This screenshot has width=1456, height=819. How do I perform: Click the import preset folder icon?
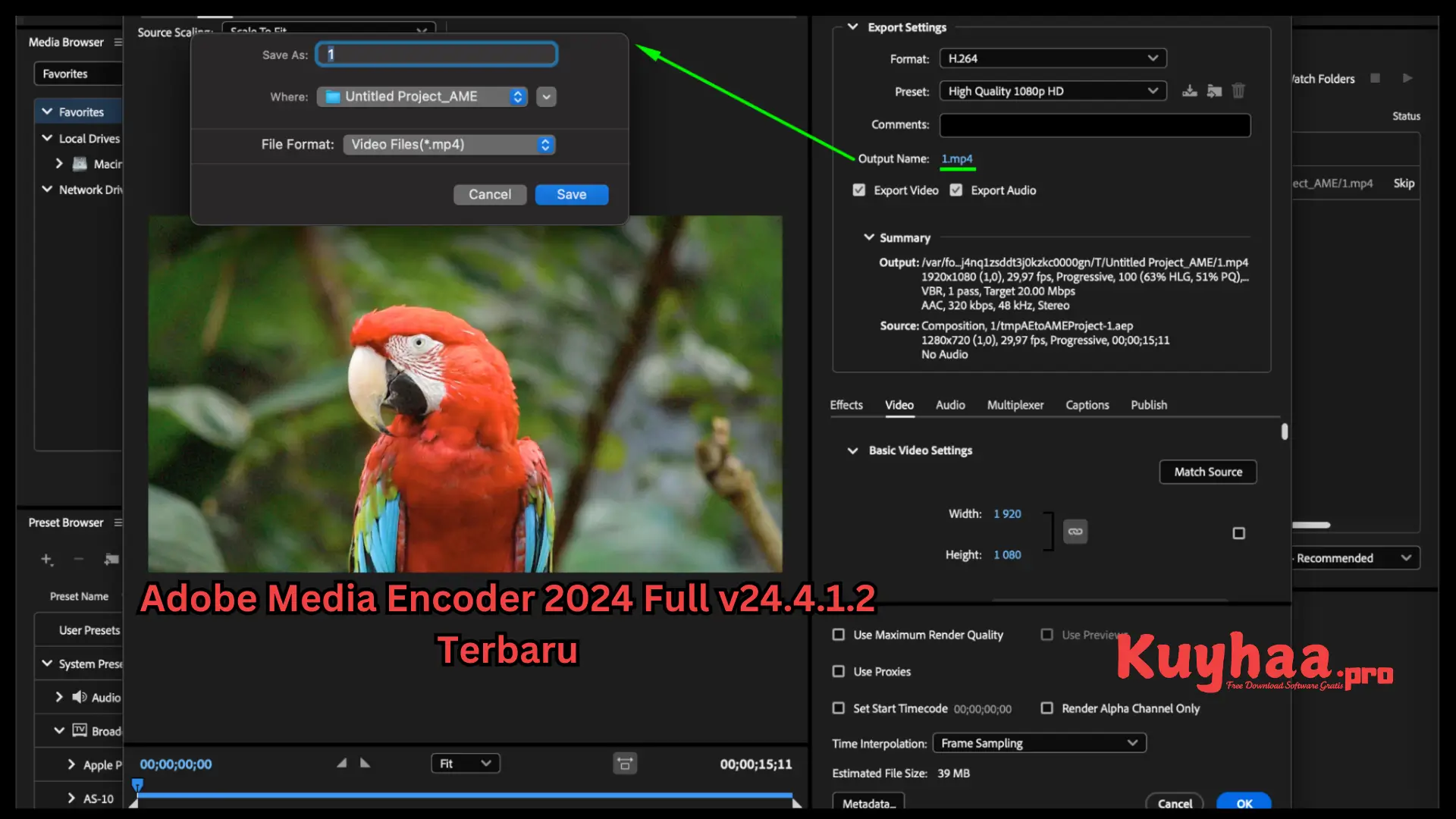[x=1214, y=90]
